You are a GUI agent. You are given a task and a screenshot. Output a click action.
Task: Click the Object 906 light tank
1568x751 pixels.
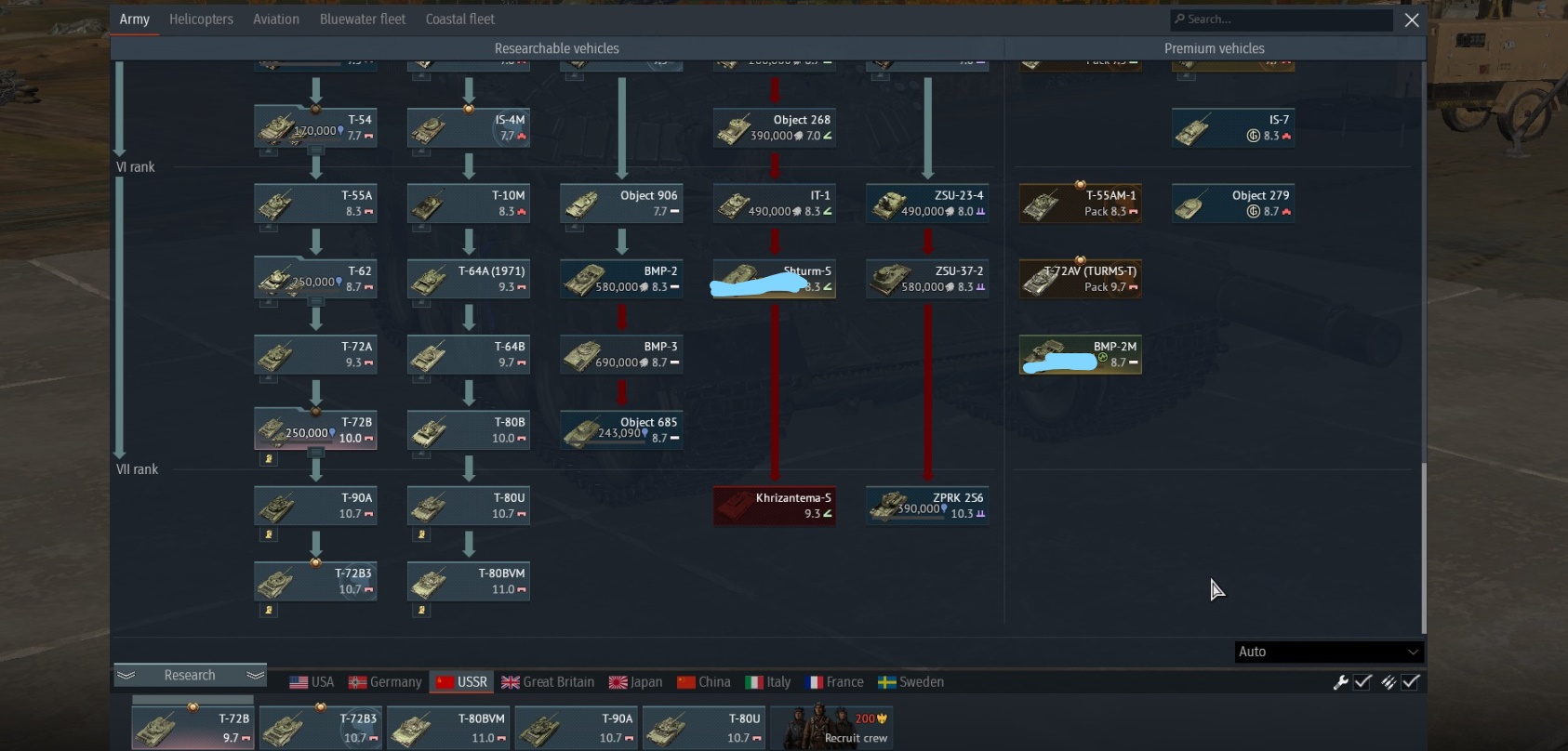(x=621, y=204)
